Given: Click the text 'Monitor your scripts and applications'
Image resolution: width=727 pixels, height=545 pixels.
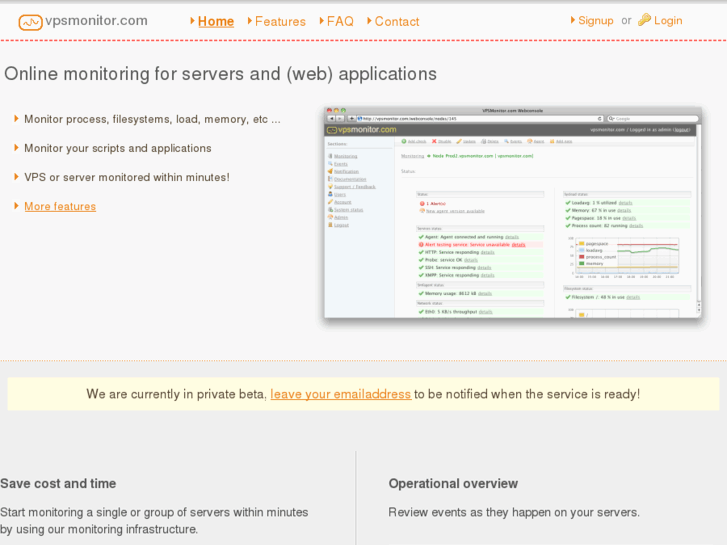Looking at the screenshot, I should pyautogui.click(x=118, y=148).
